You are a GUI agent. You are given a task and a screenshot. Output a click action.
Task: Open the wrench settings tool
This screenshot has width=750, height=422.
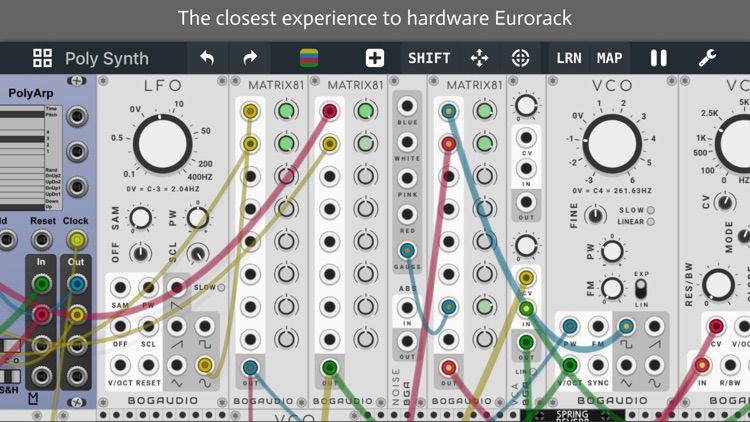point(707,58)
